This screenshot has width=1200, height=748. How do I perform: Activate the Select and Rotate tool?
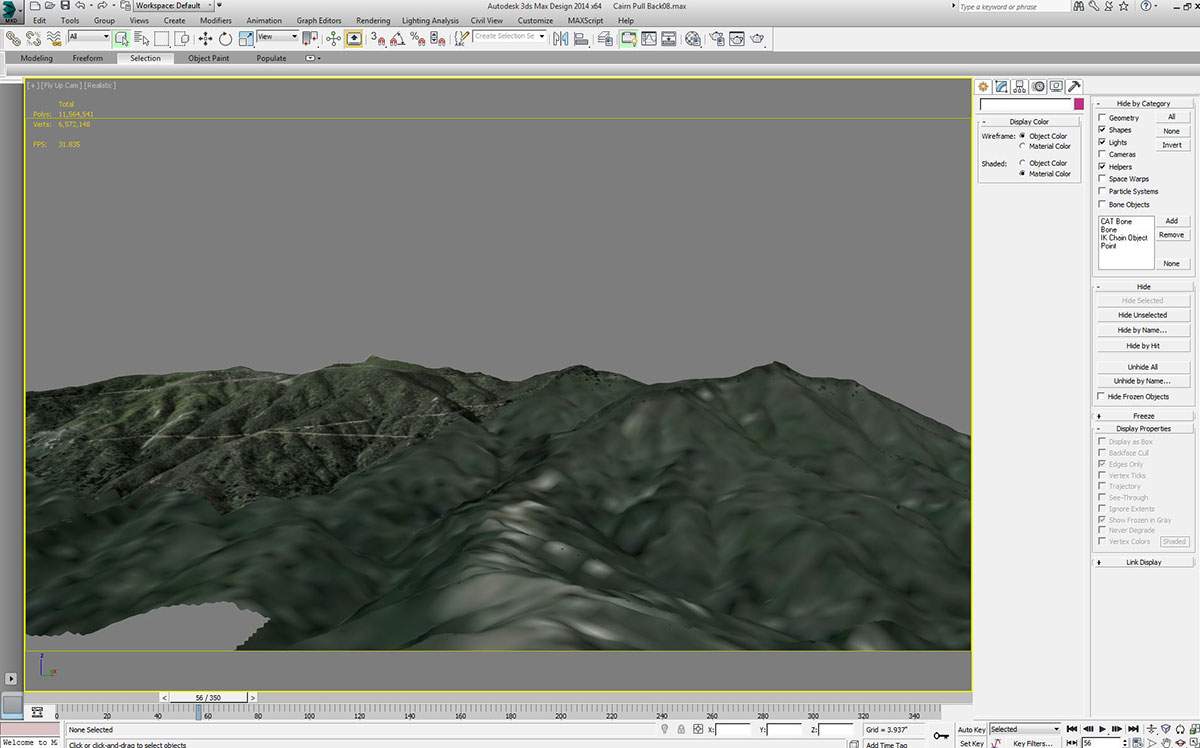pyautogui.click(x=225, y=39)
